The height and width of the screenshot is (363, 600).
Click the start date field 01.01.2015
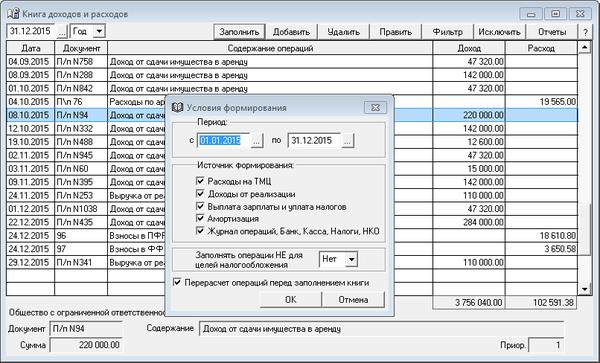pos(224,141)
